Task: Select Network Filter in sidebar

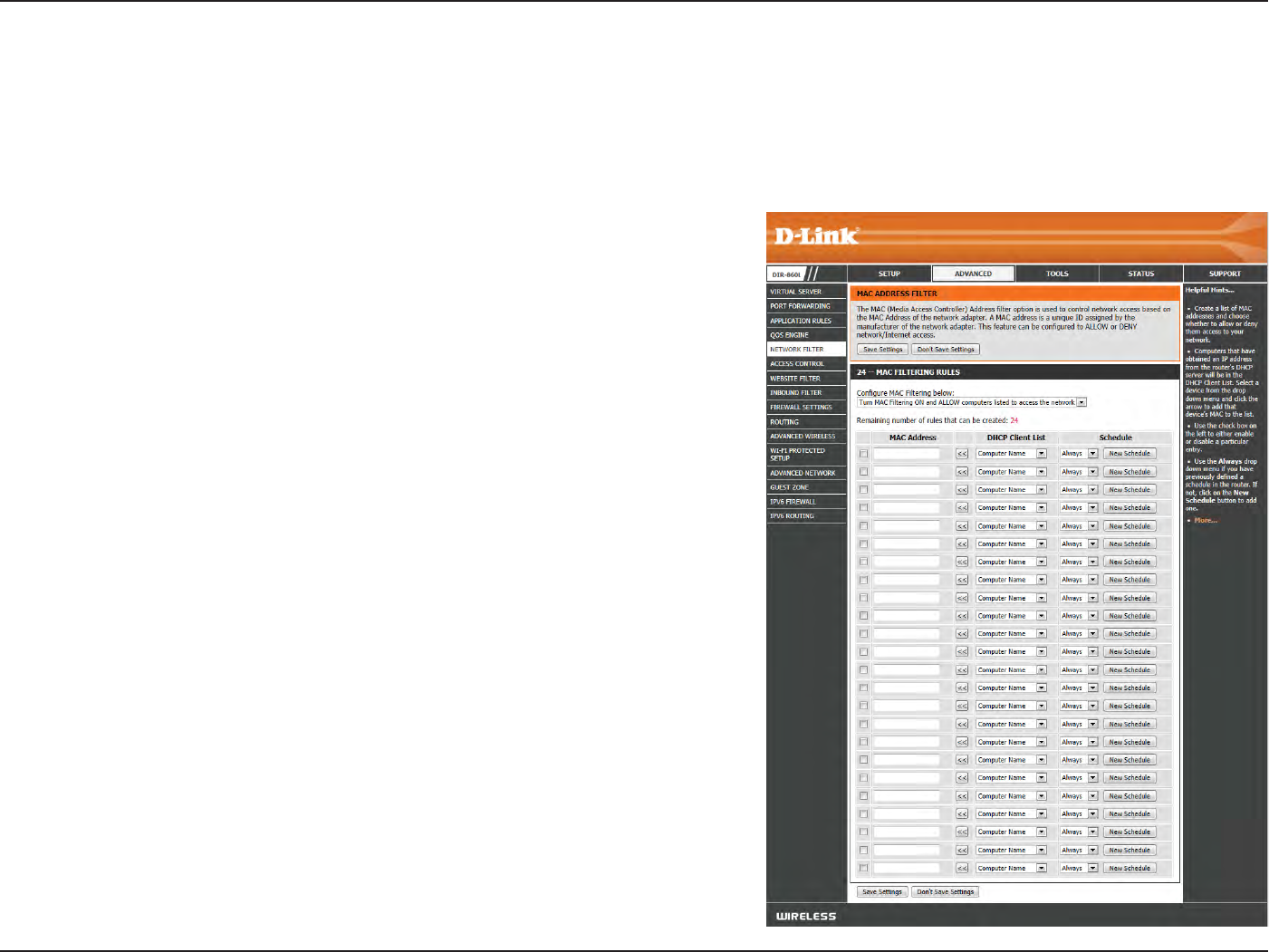Action: (x=806, y=350)
